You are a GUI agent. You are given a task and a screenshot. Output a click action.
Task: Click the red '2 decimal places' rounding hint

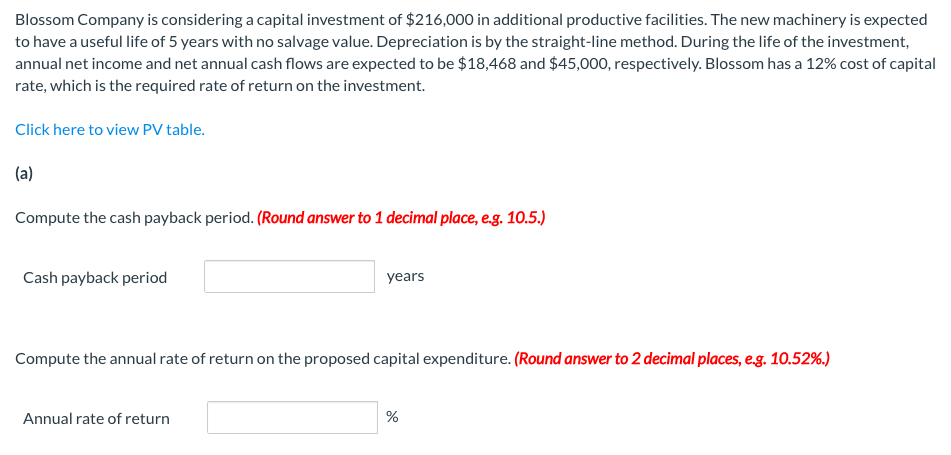[x=671, y=358]
